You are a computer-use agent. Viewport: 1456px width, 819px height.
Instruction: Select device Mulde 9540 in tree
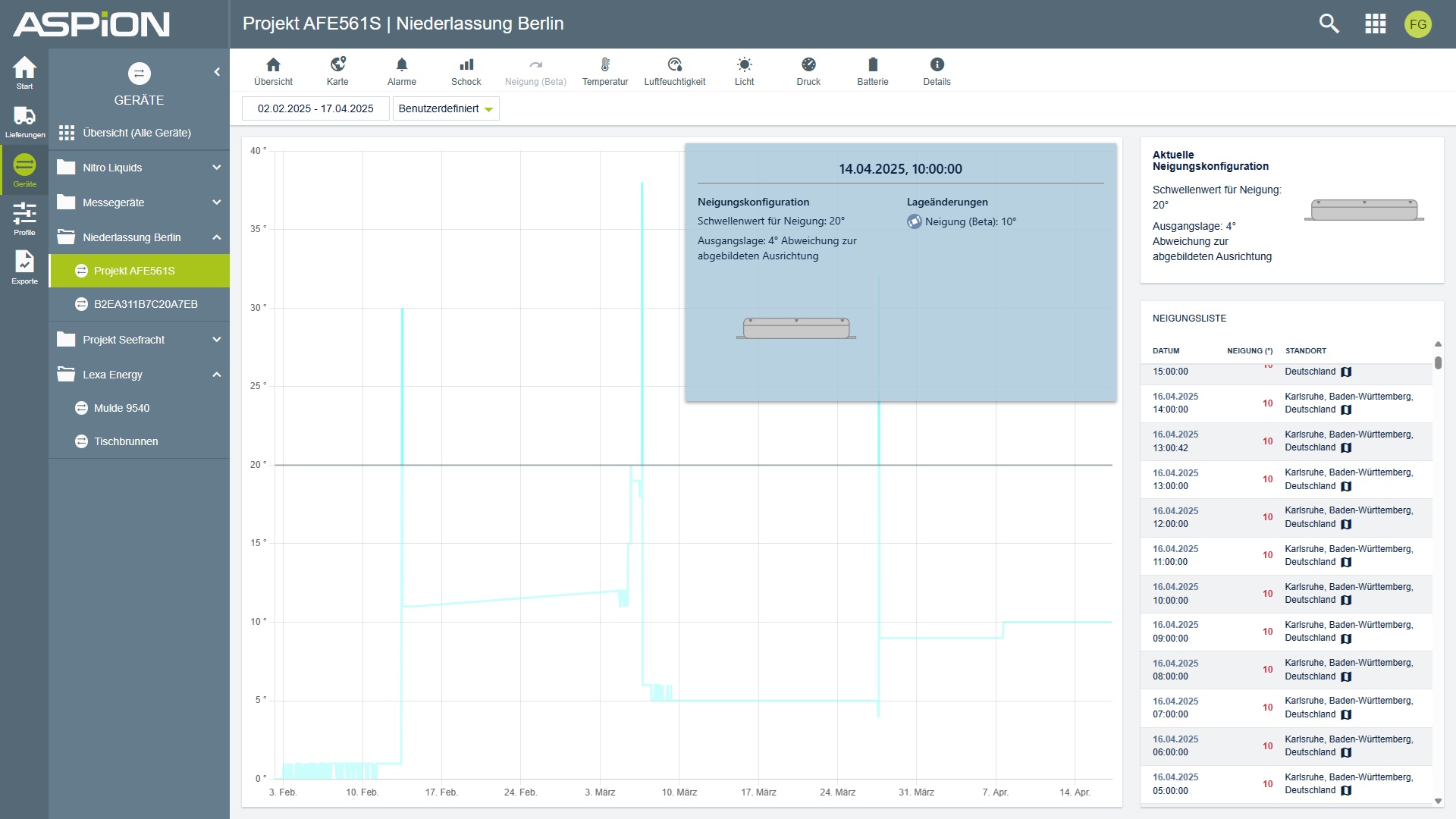121,408
